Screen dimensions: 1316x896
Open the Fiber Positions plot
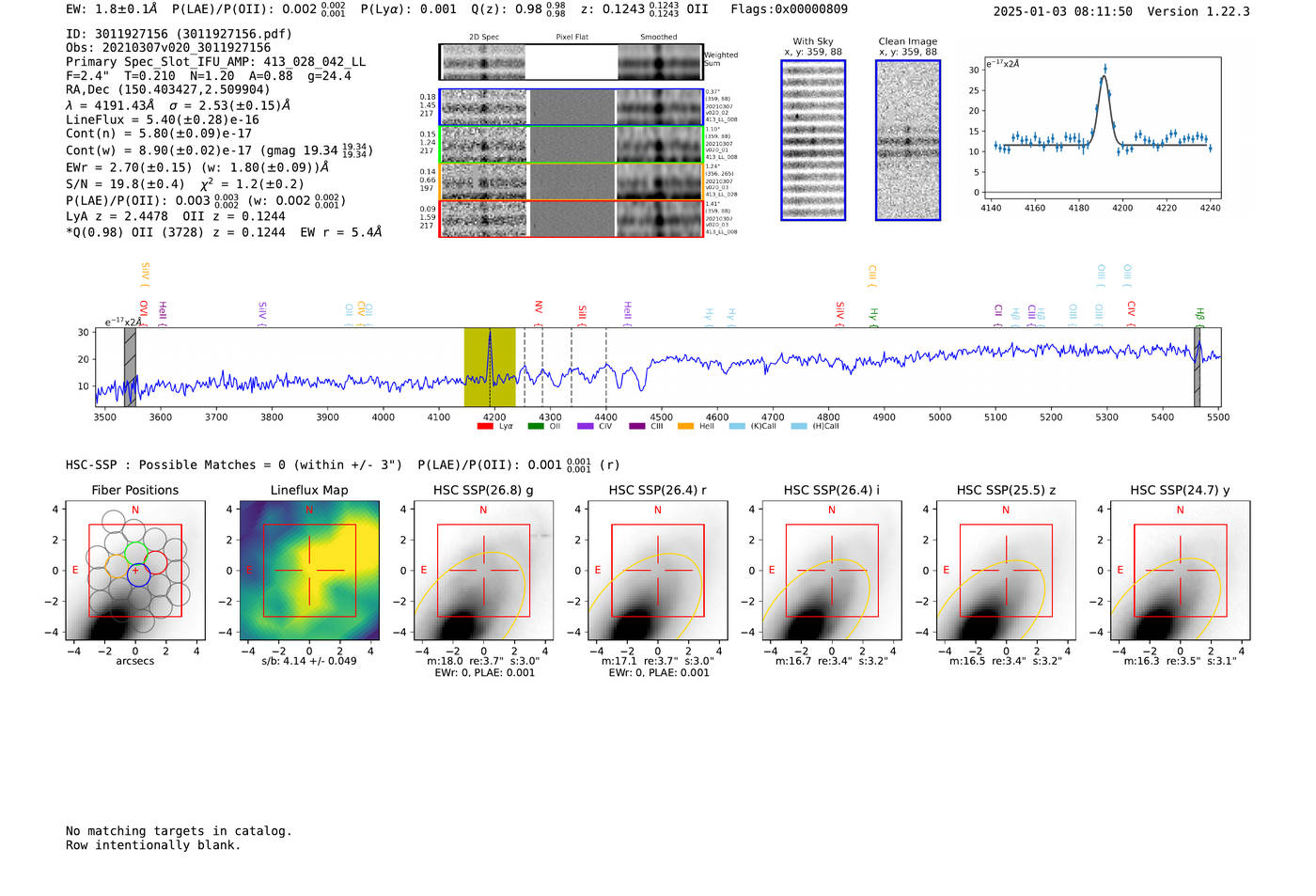135,571
